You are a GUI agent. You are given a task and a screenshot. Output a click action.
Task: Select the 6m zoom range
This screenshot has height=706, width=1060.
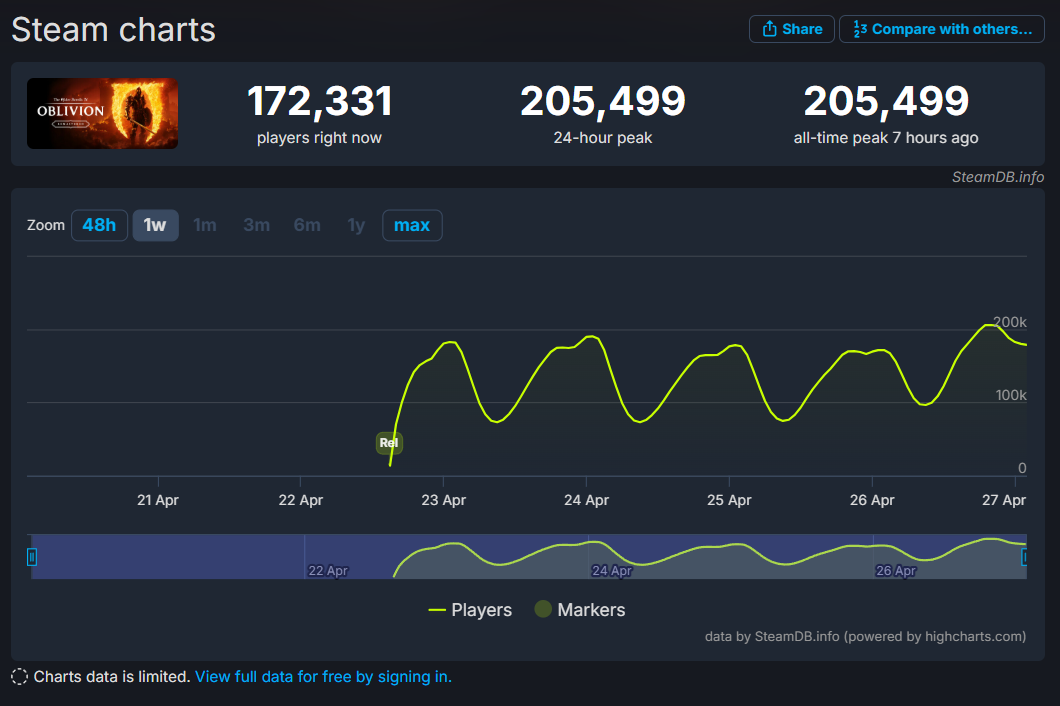coord(307,225)
